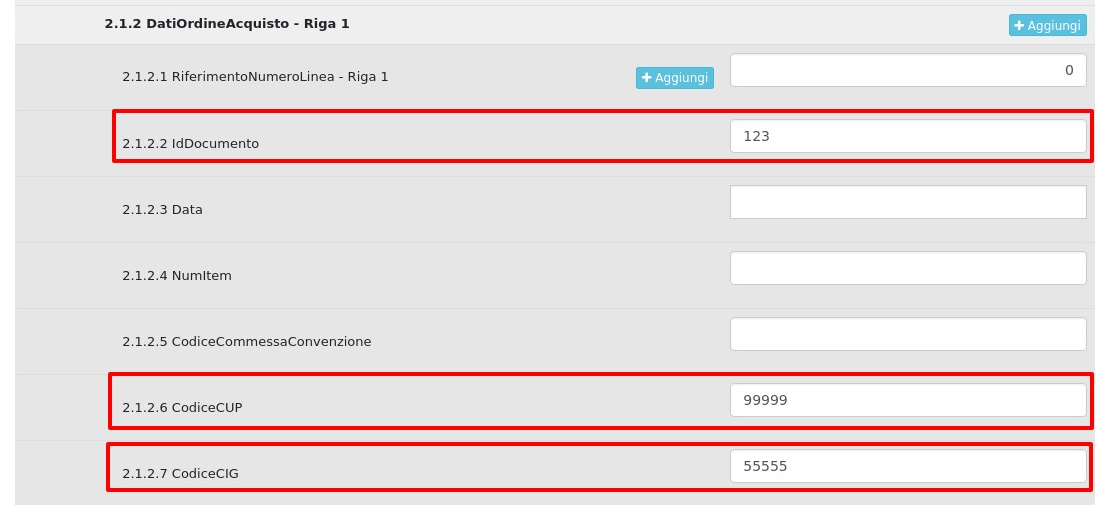Click the plus icon beside RiferimentoNumeroLinea
The image size is (1105, 505).
tap(647, 77)
